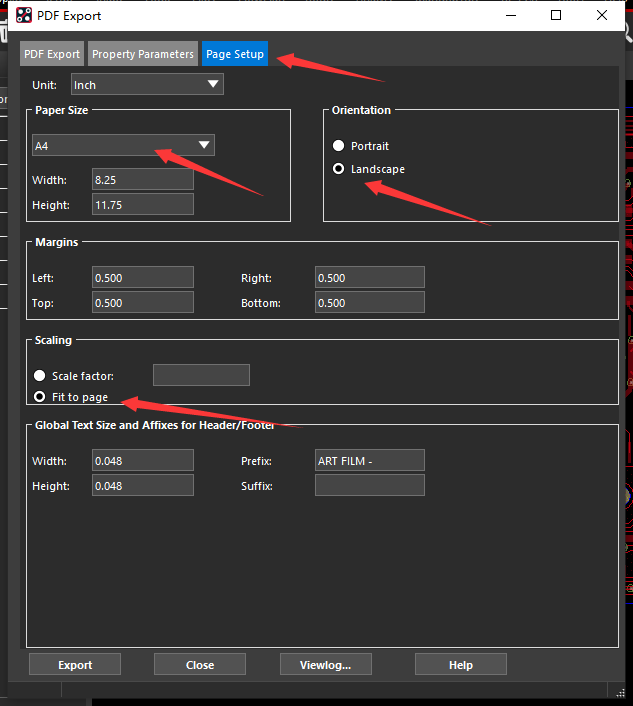Open the Unit dropdown showing Inch
The width and height of the screenshot is (633, 706).
[147, 84]
